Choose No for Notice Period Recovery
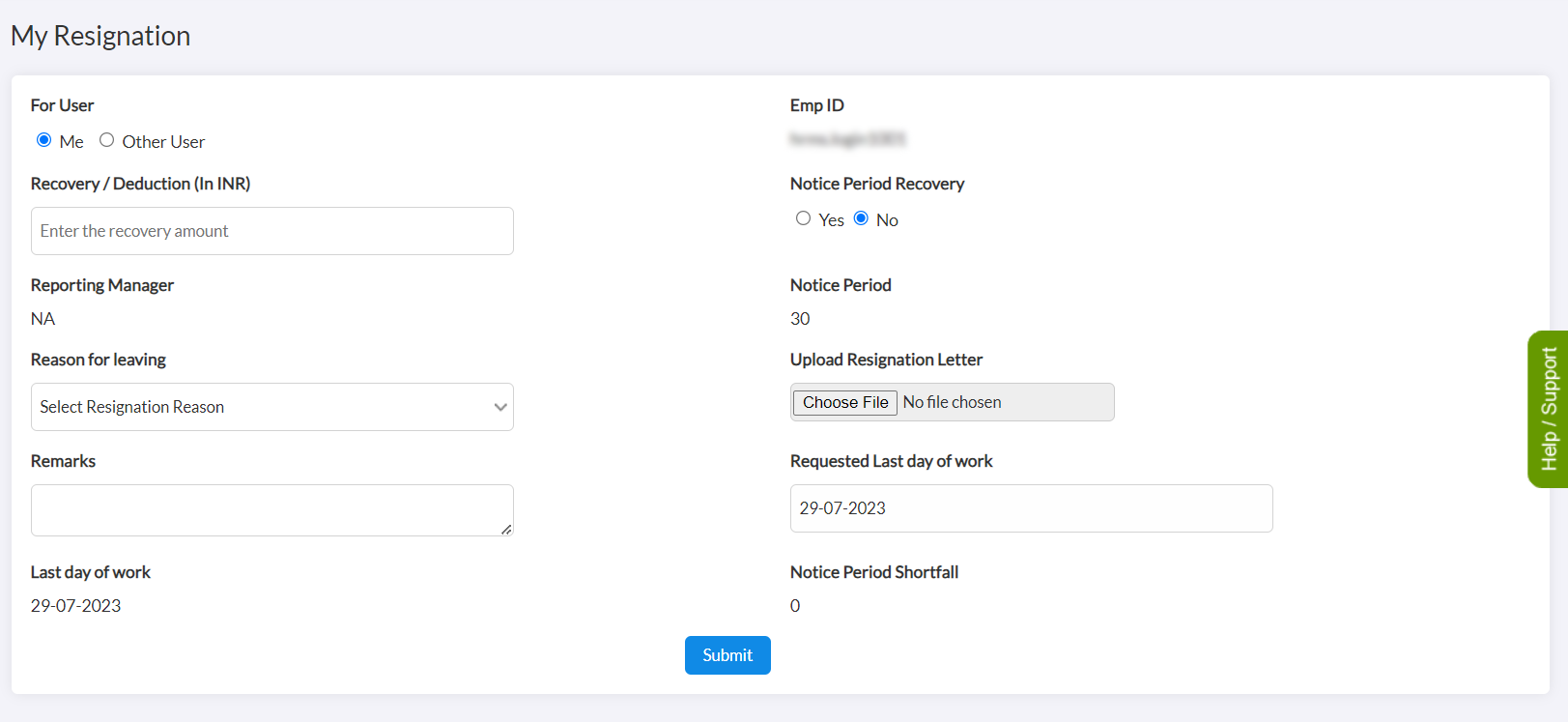1568x722 pixels. 861,218
